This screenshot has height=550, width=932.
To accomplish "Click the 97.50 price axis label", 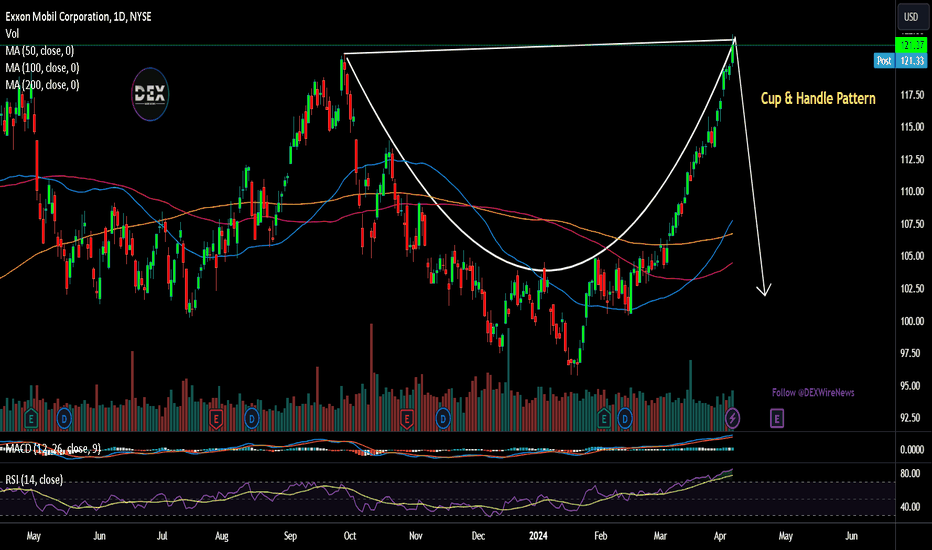I will (x=912, y=354).
